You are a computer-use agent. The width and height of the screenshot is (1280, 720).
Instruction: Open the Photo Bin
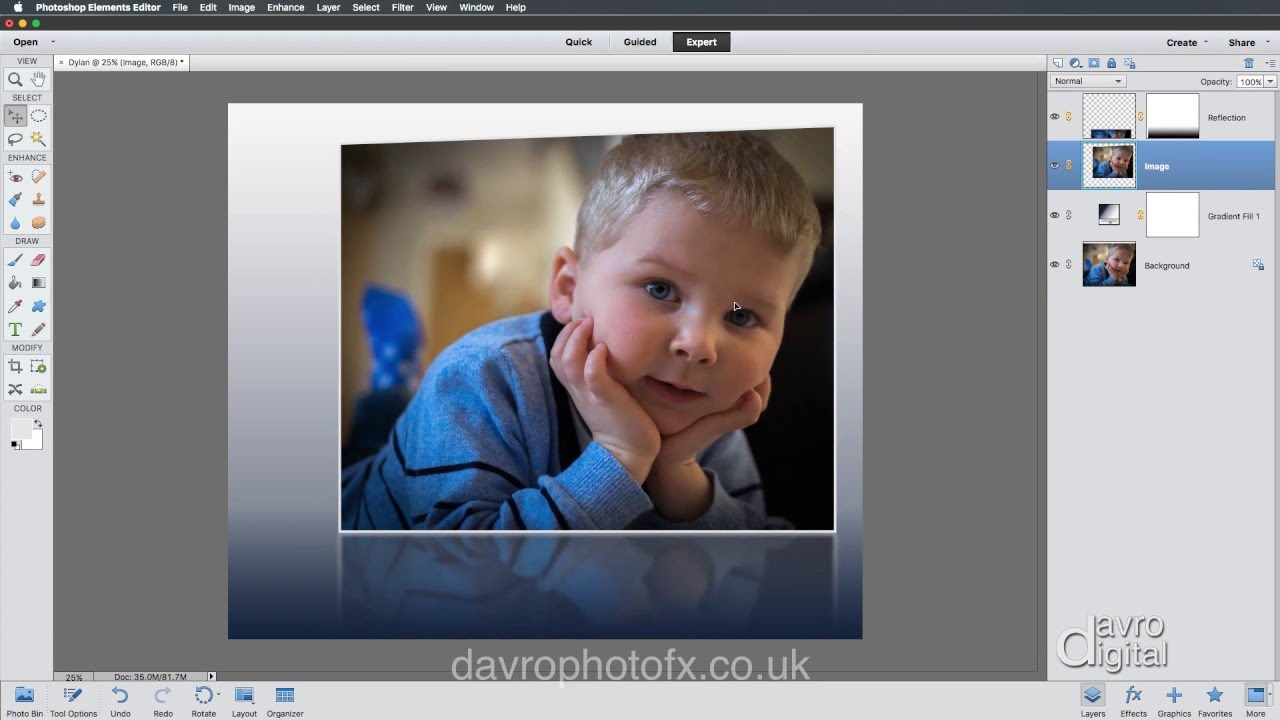point(25,701)
